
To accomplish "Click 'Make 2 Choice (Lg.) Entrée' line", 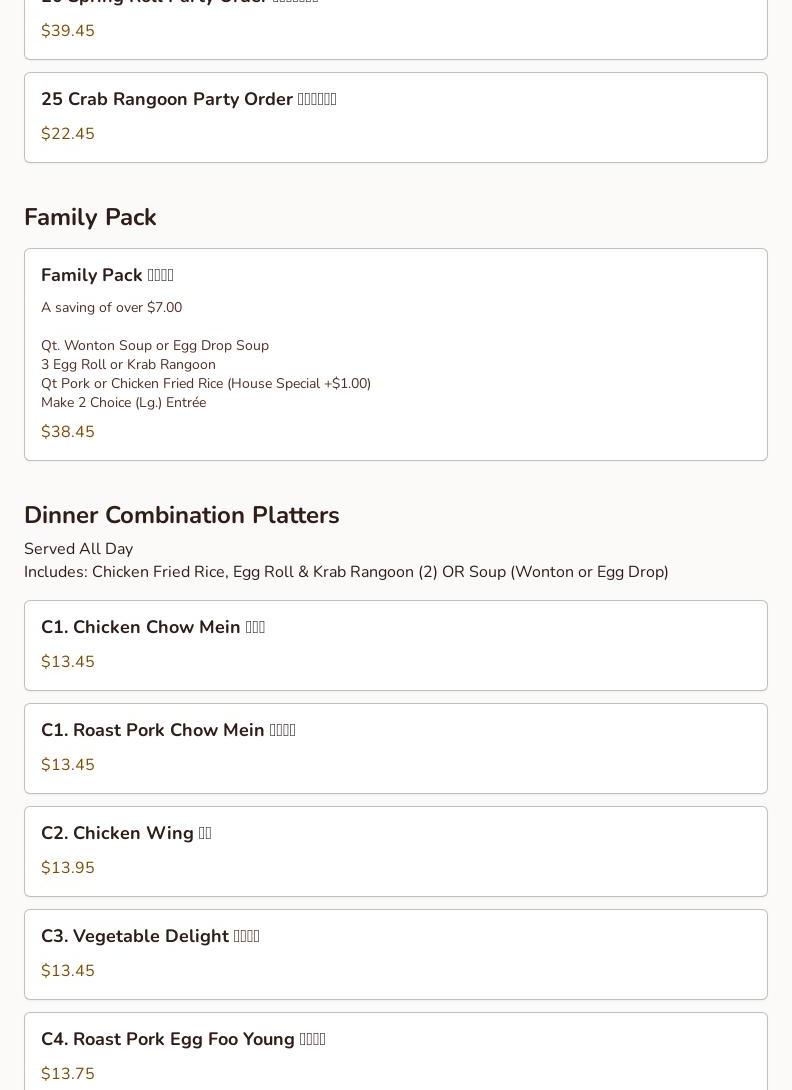I will point(123,402).
